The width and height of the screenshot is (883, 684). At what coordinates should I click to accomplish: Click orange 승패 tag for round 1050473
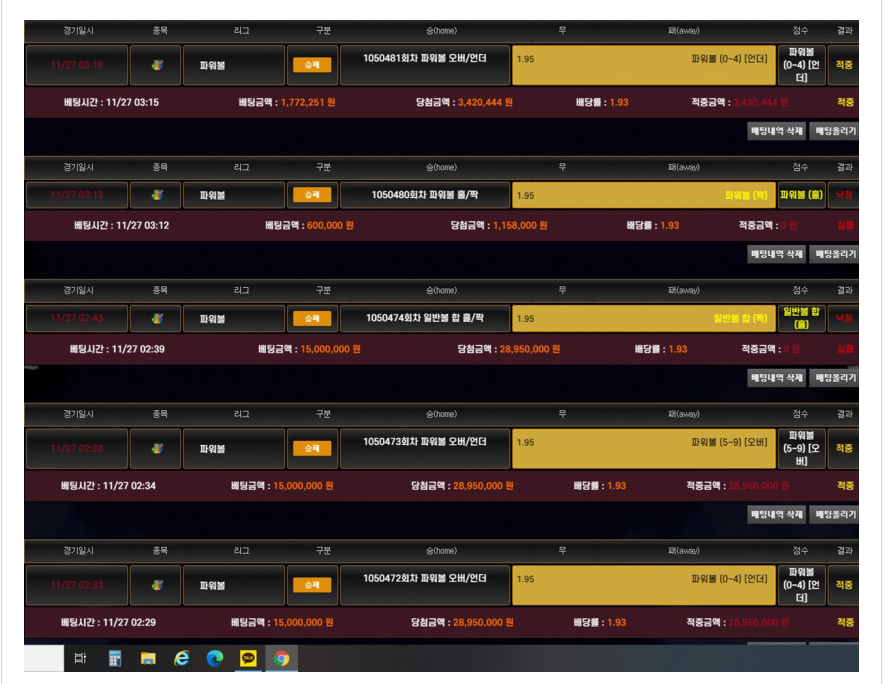click(312, 448)
